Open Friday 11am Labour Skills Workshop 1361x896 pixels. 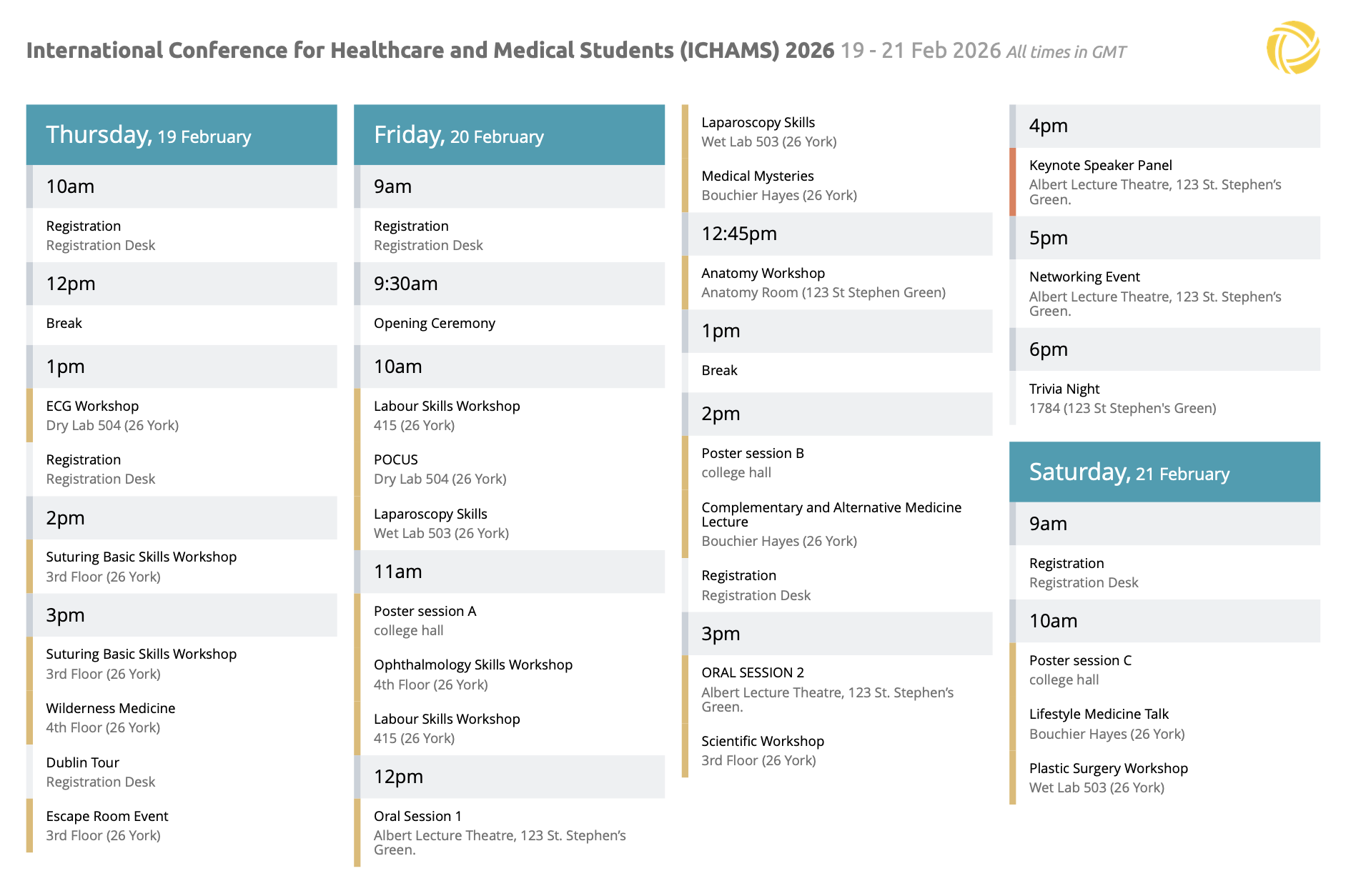(509, 728)
